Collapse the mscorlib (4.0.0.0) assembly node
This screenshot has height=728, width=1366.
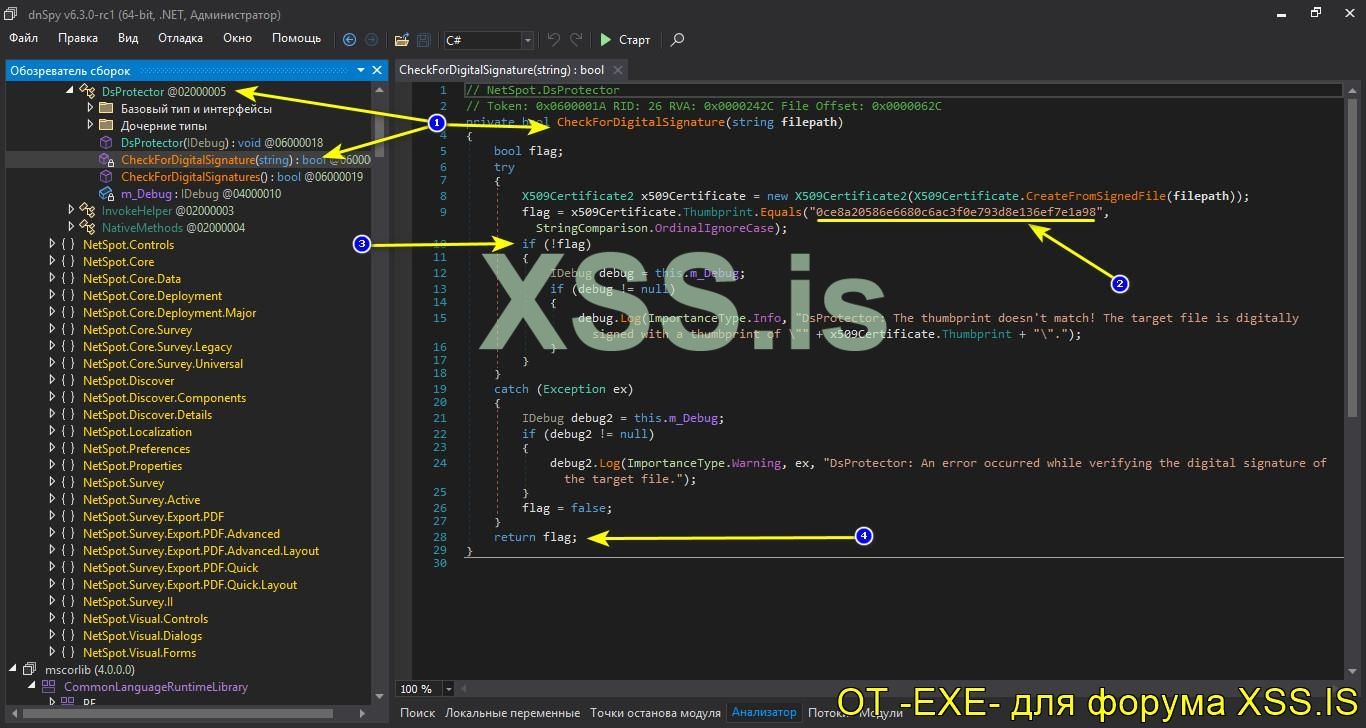click(x=14, y=669)
